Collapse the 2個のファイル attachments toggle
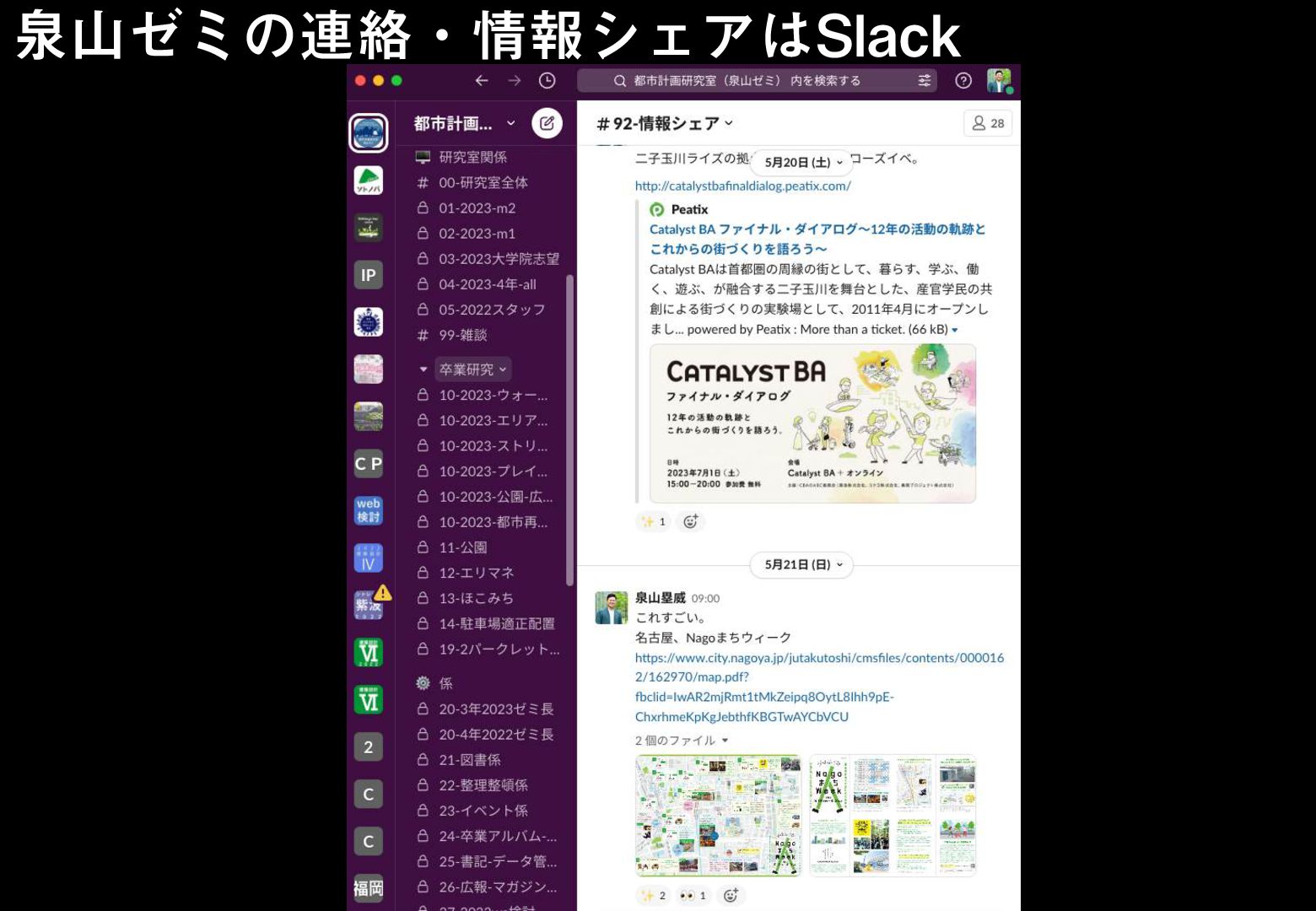This screenshot has width=1316, height=911. point(725,741)
